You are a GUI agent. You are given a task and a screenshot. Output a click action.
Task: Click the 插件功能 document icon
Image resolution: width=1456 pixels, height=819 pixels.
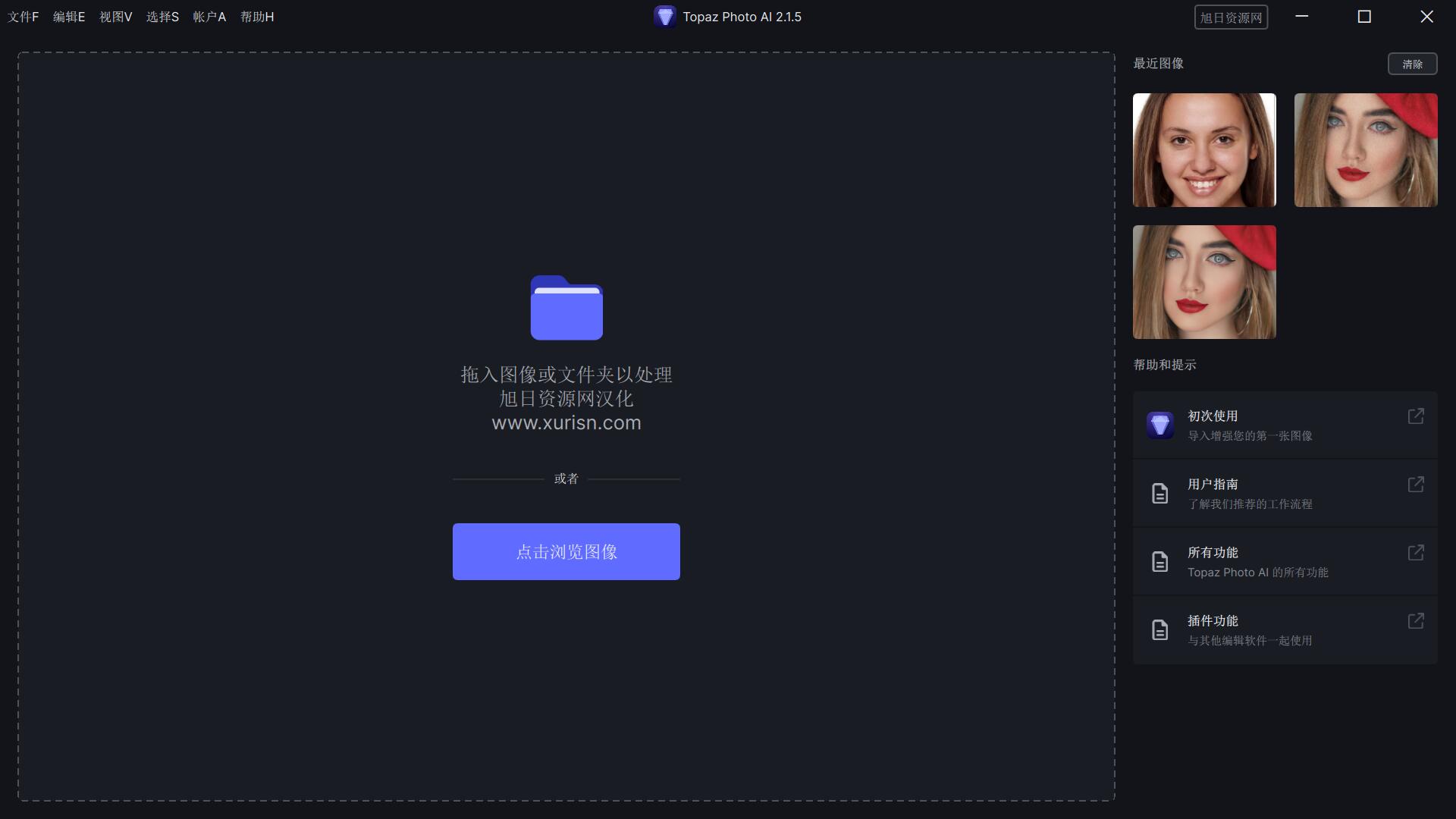point(1160,629)
